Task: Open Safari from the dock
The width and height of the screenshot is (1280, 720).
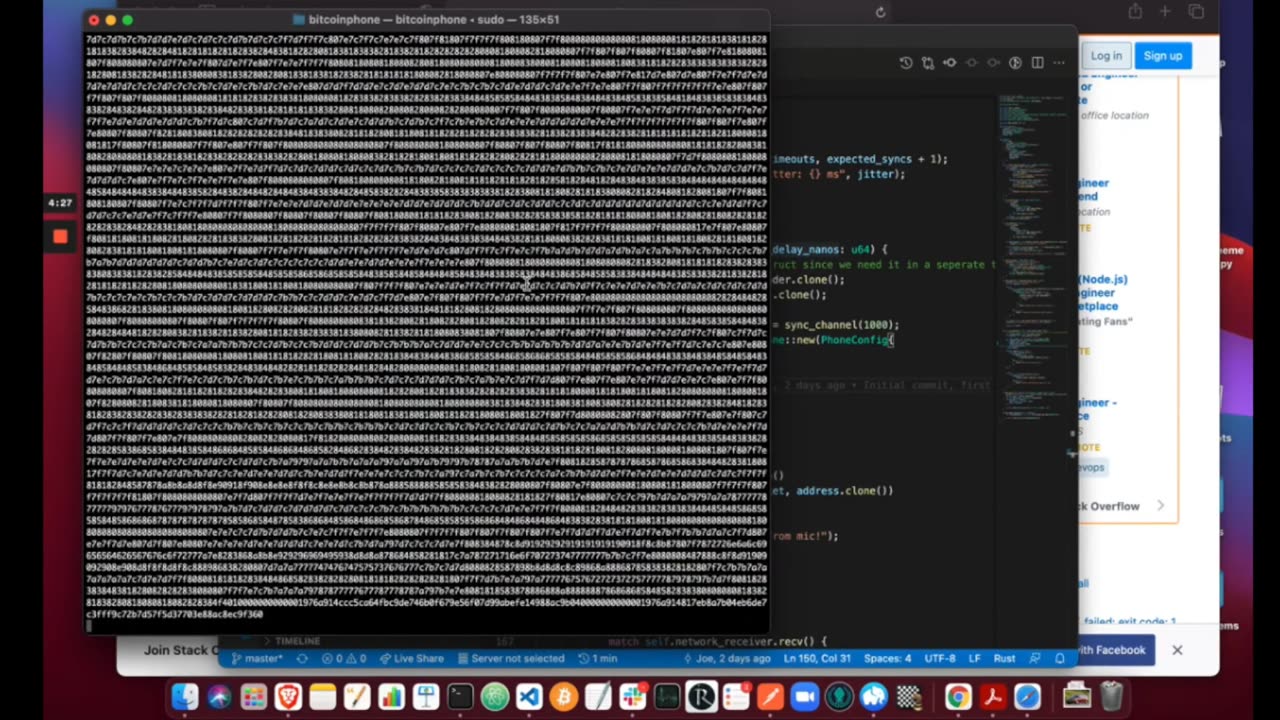Action: tap(1027, 696)
